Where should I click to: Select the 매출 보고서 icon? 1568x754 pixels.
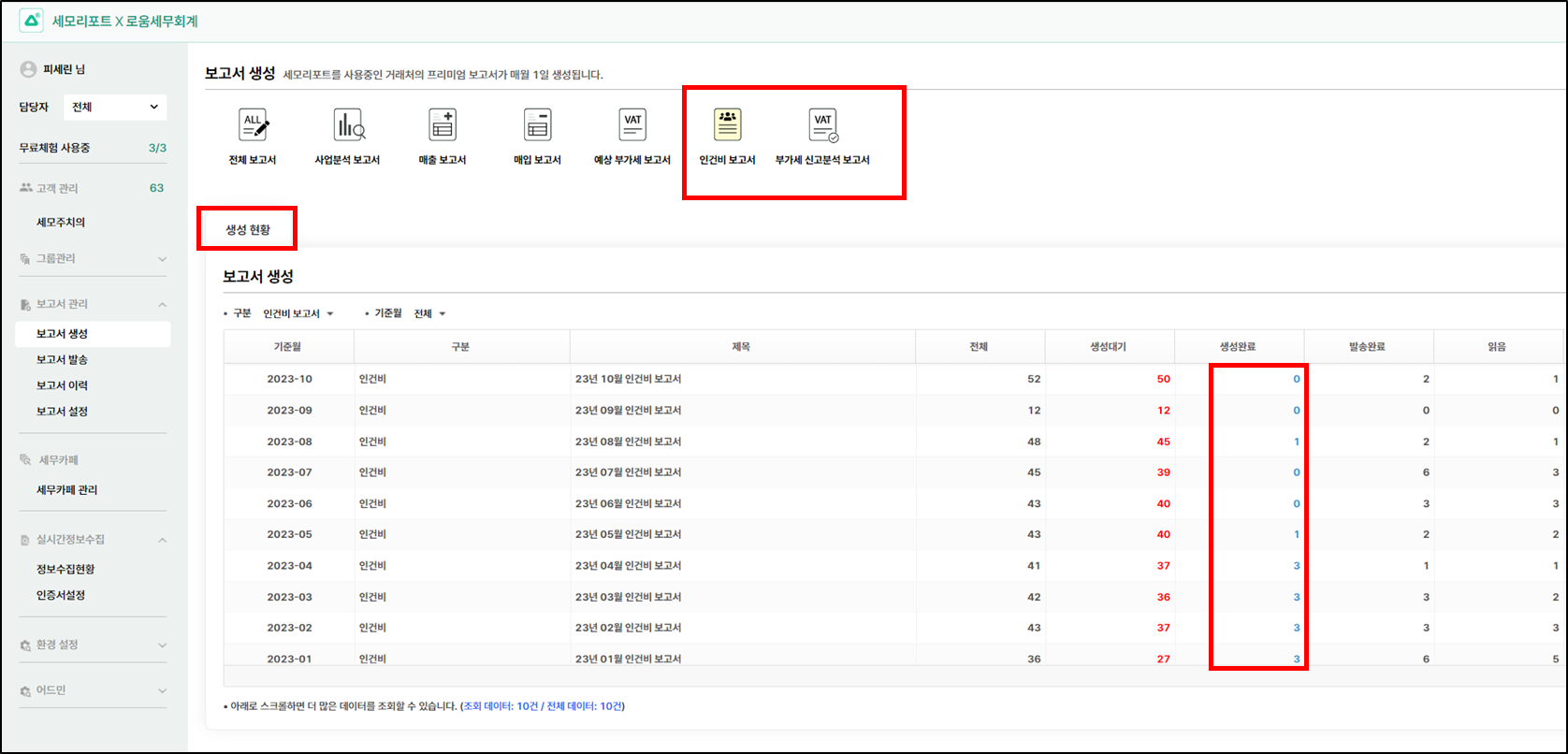click(442, 125)
